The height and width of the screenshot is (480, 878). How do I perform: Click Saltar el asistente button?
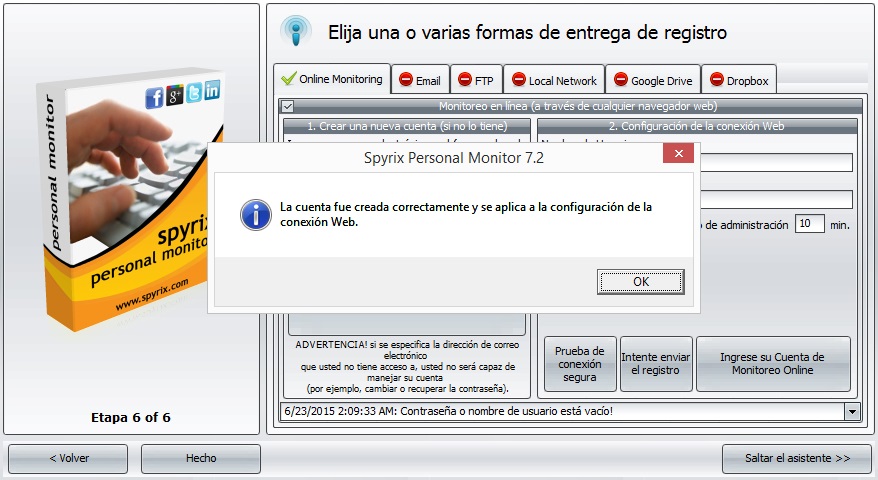coord(797,458)
